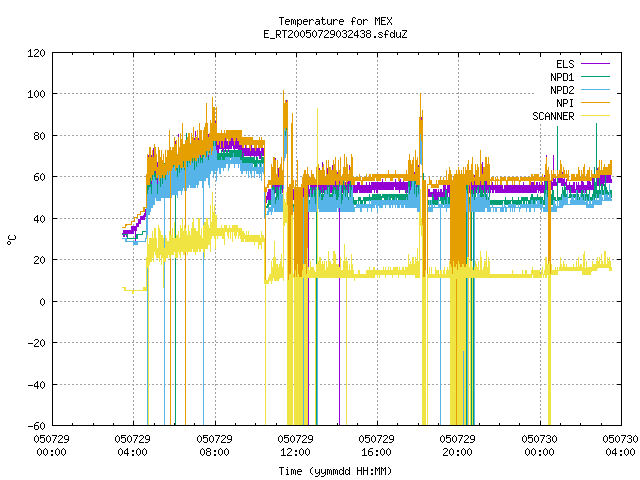Click the x-axis label 050729 20:00
This screenshot has width=640, height=480.
[458, 446]
